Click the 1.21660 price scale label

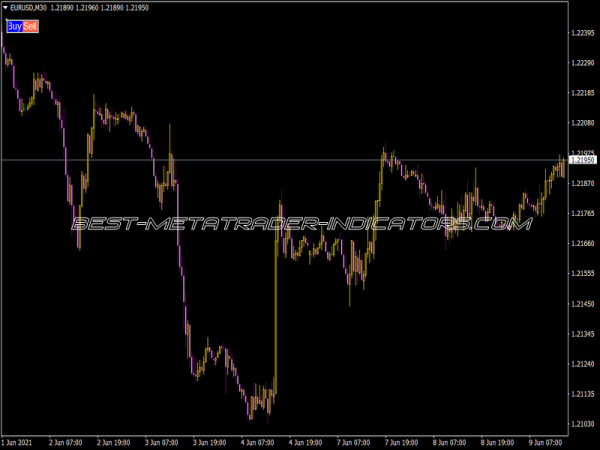(x=582, y=243)
